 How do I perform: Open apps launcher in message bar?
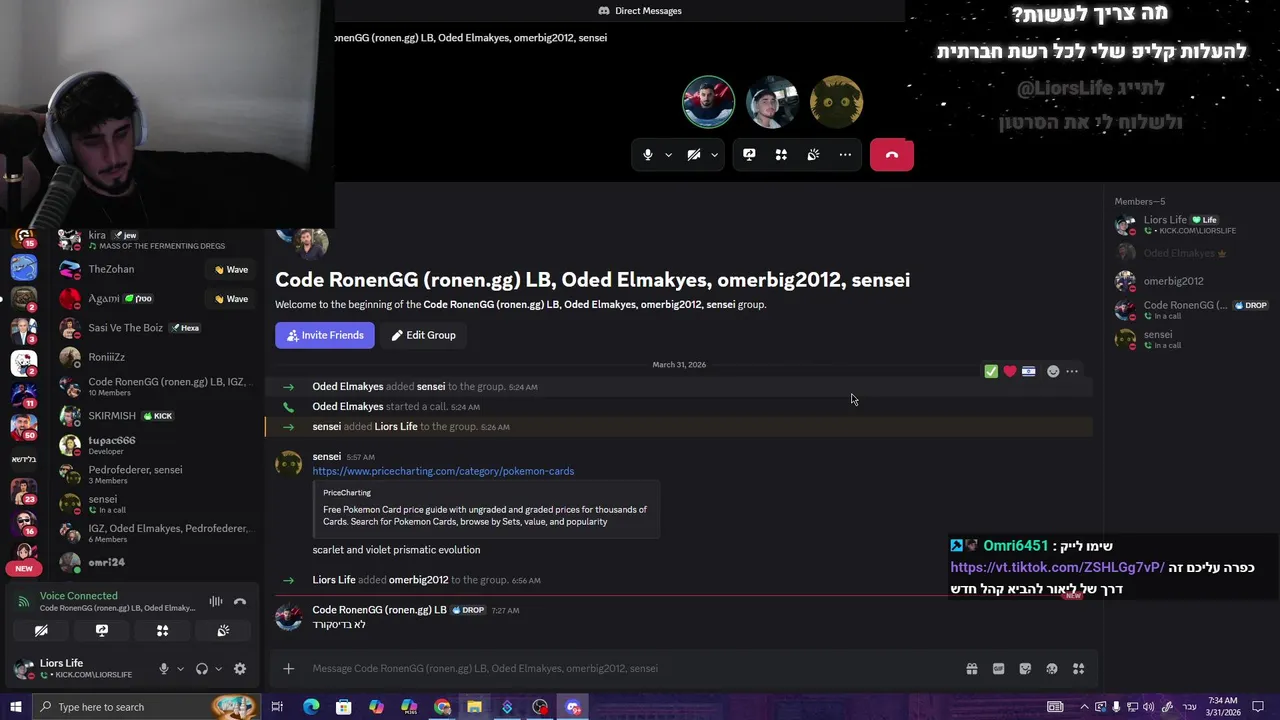(x=1078, y=669)
